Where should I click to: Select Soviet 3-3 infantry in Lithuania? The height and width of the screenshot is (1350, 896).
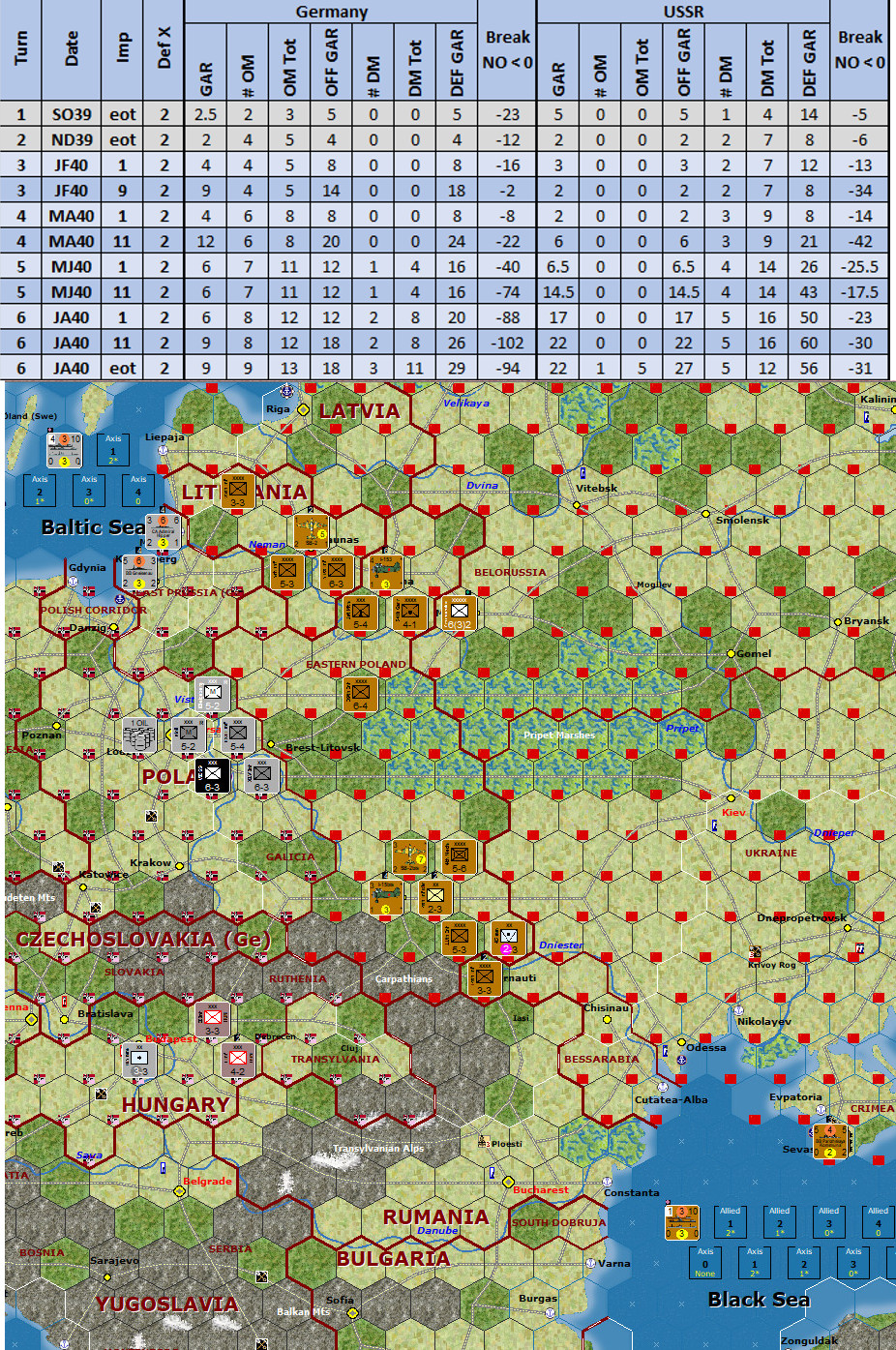(237, 491)
